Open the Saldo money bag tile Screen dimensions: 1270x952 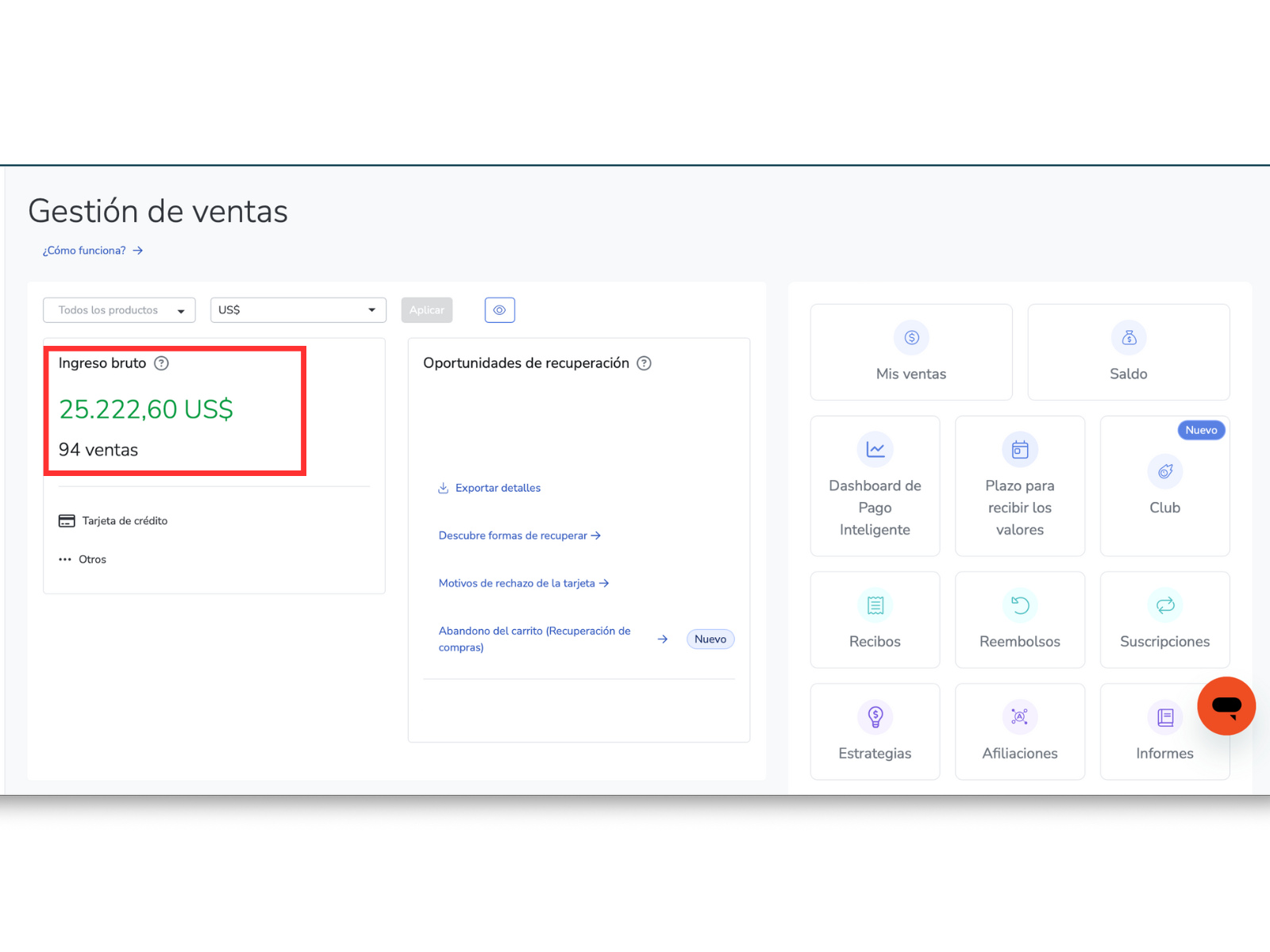click(1128, 352)
